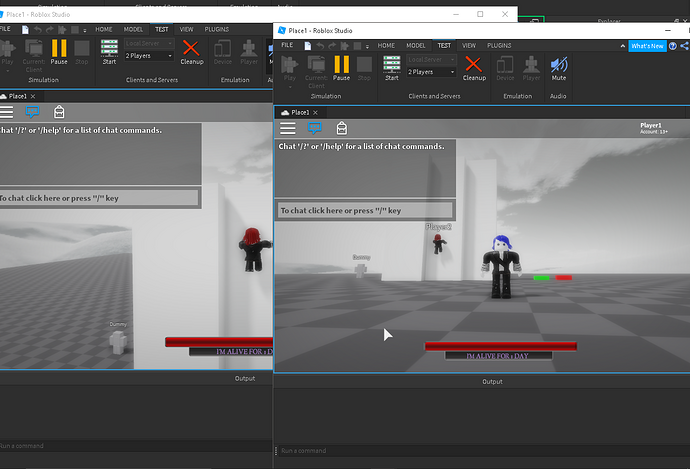Click Start server icon in front window

click(392, 68)
